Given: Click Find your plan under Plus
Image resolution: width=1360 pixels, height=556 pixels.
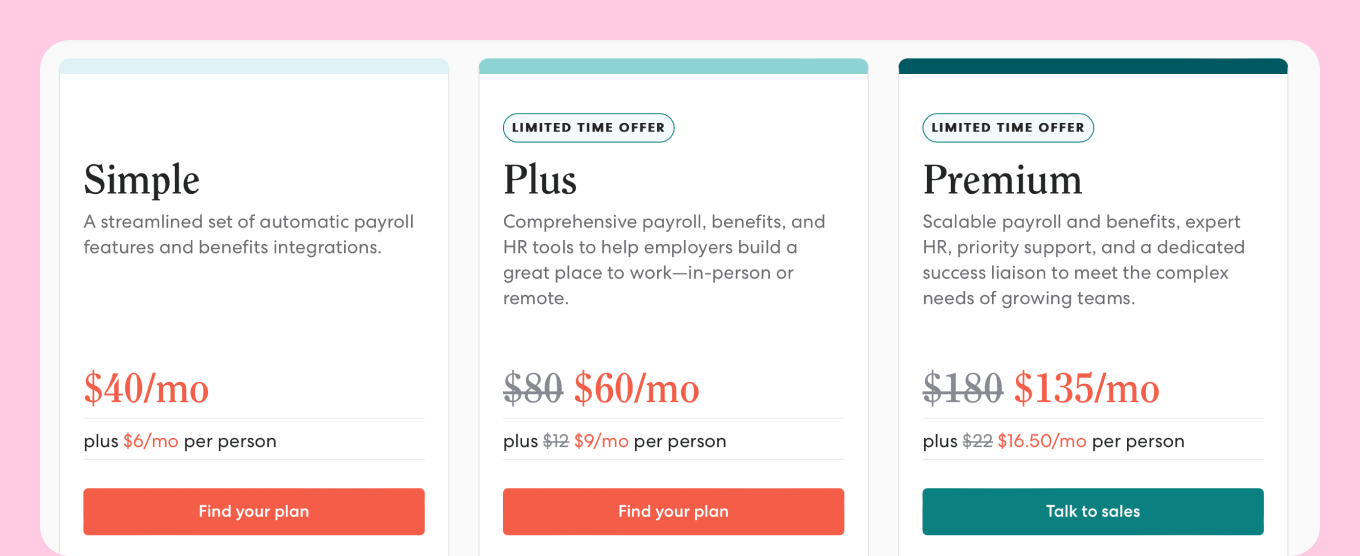Looking at the screenshot, I should pos(673,511).
